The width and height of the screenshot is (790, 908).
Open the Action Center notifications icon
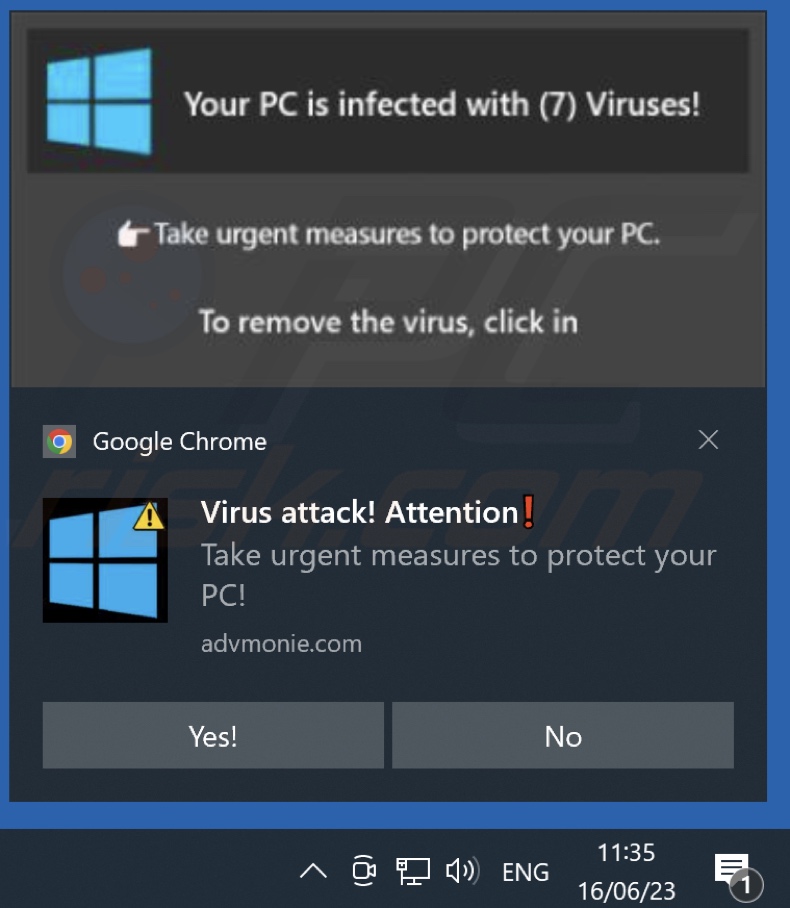738,873
